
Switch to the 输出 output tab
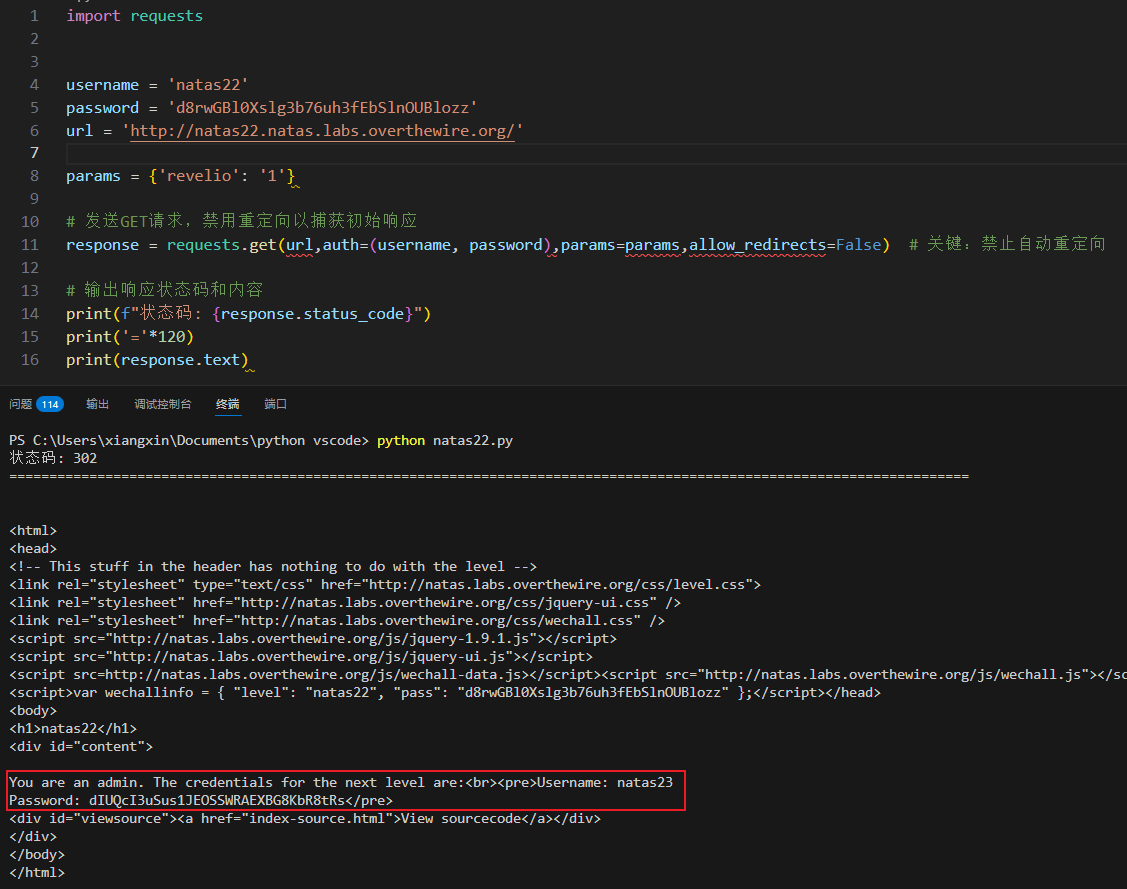[97, 404]
